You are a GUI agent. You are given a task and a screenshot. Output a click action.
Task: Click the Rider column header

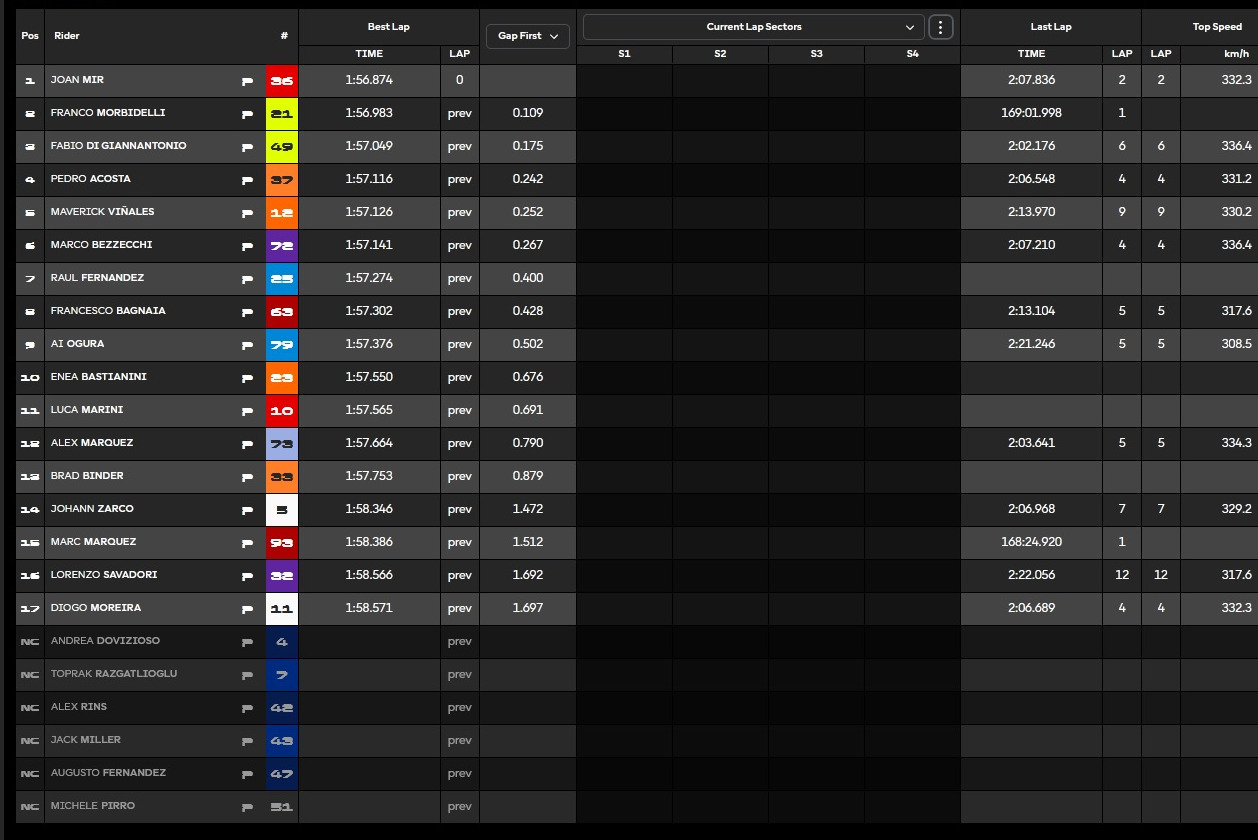coord(67,36)
